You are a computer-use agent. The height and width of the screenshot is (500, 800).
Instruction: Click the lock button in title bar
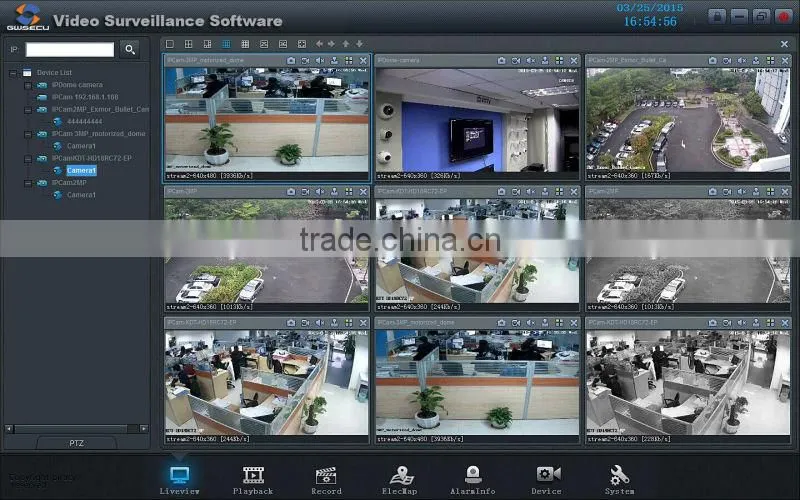[x=717, y=16]
